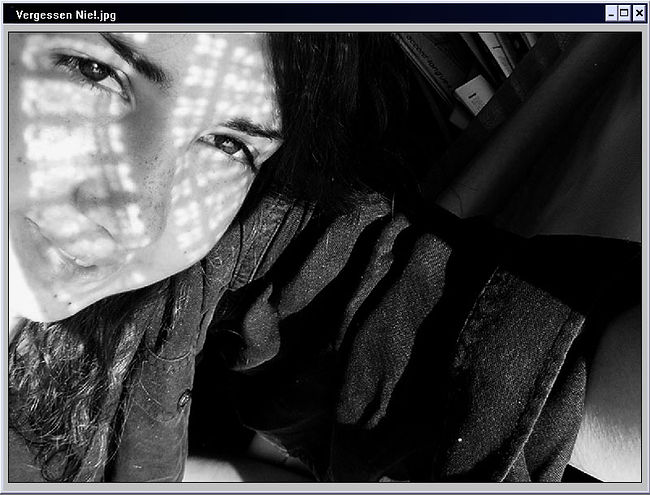Click the lips in the photo
650x495 pixels.
58,257
